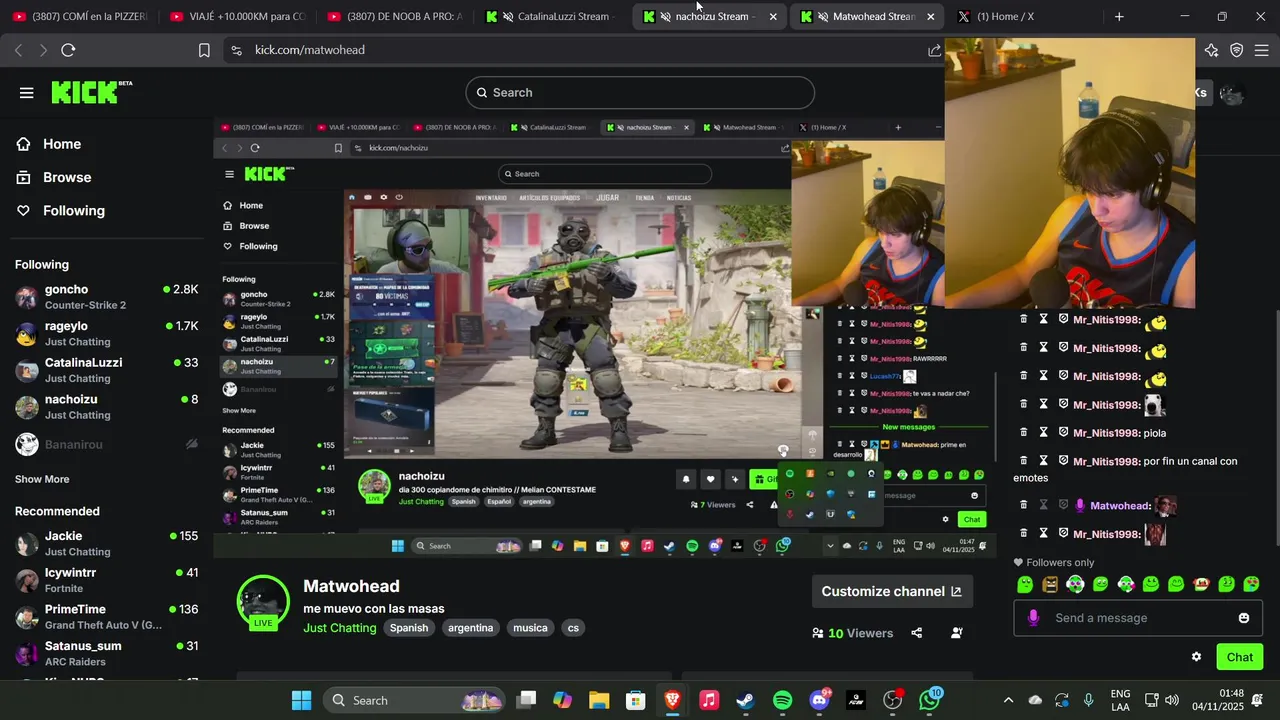The image size is (1280, 720).
Task: Click the Kick search field
Action: 640,92
